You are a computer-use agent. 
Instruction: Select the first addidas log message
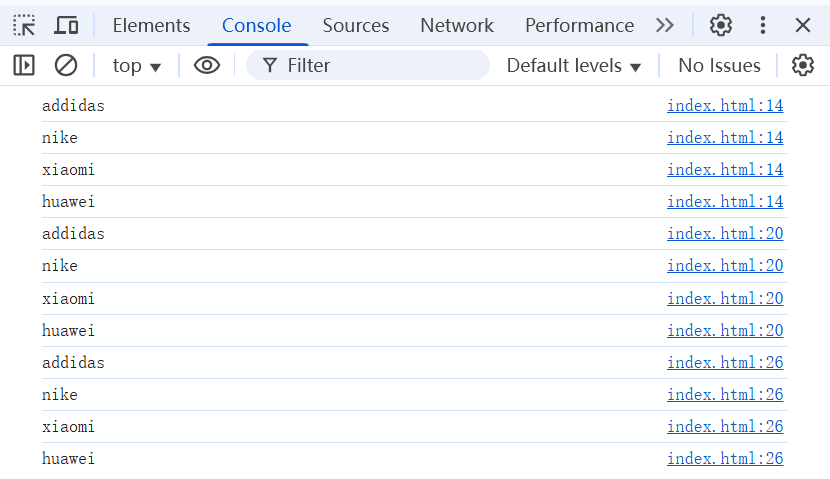pyautogui.click(x=74, y=106)
